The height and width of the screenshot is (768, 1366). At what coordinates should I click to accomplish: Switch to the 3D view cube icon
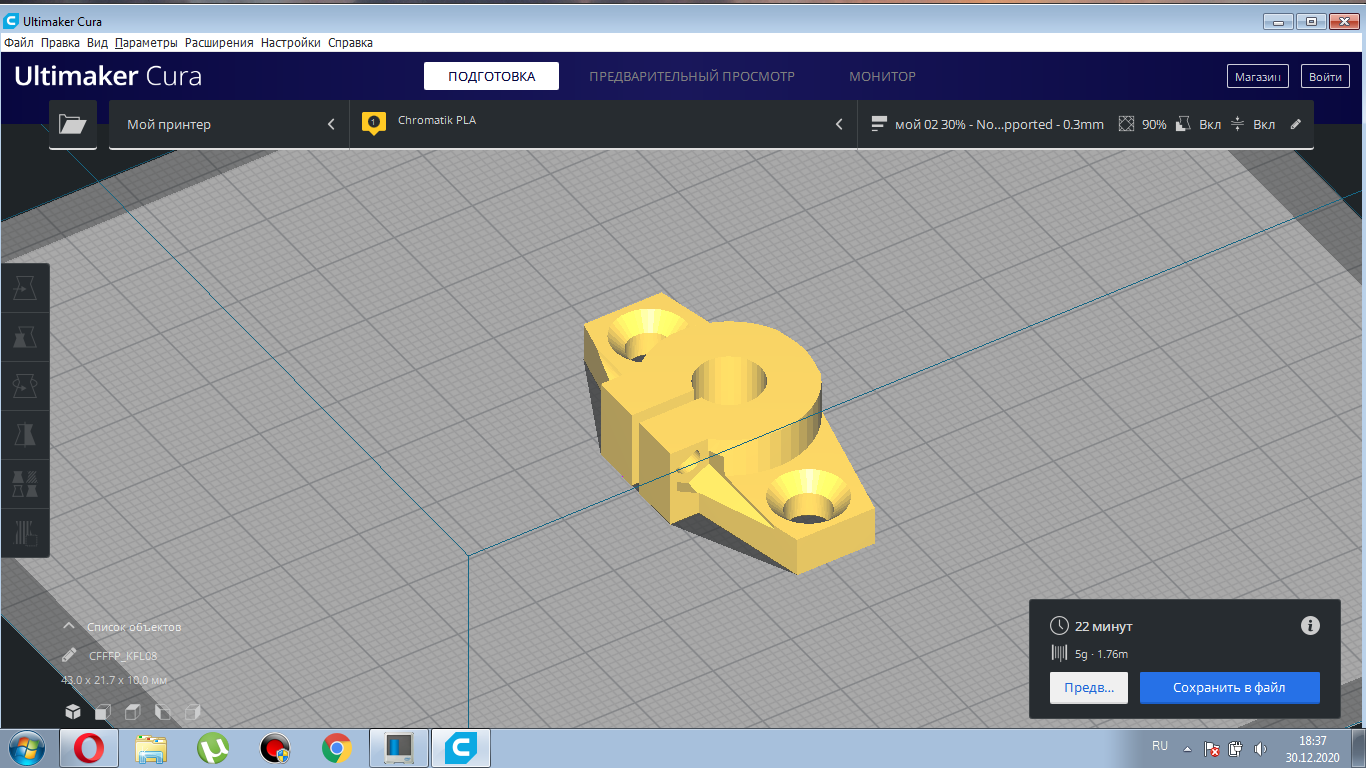coord(73,712)
